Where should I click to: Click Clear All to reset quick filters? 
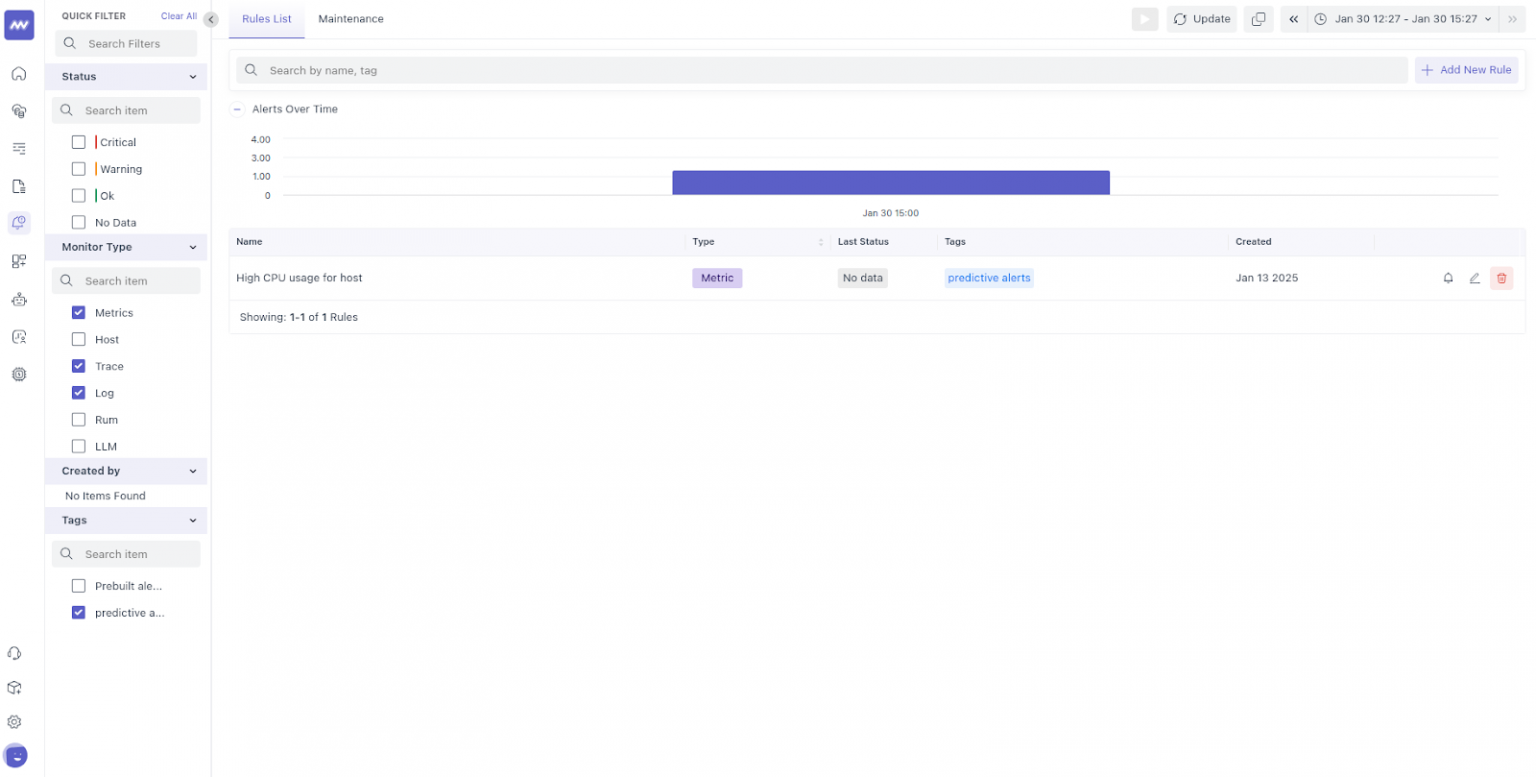(178, 16)
